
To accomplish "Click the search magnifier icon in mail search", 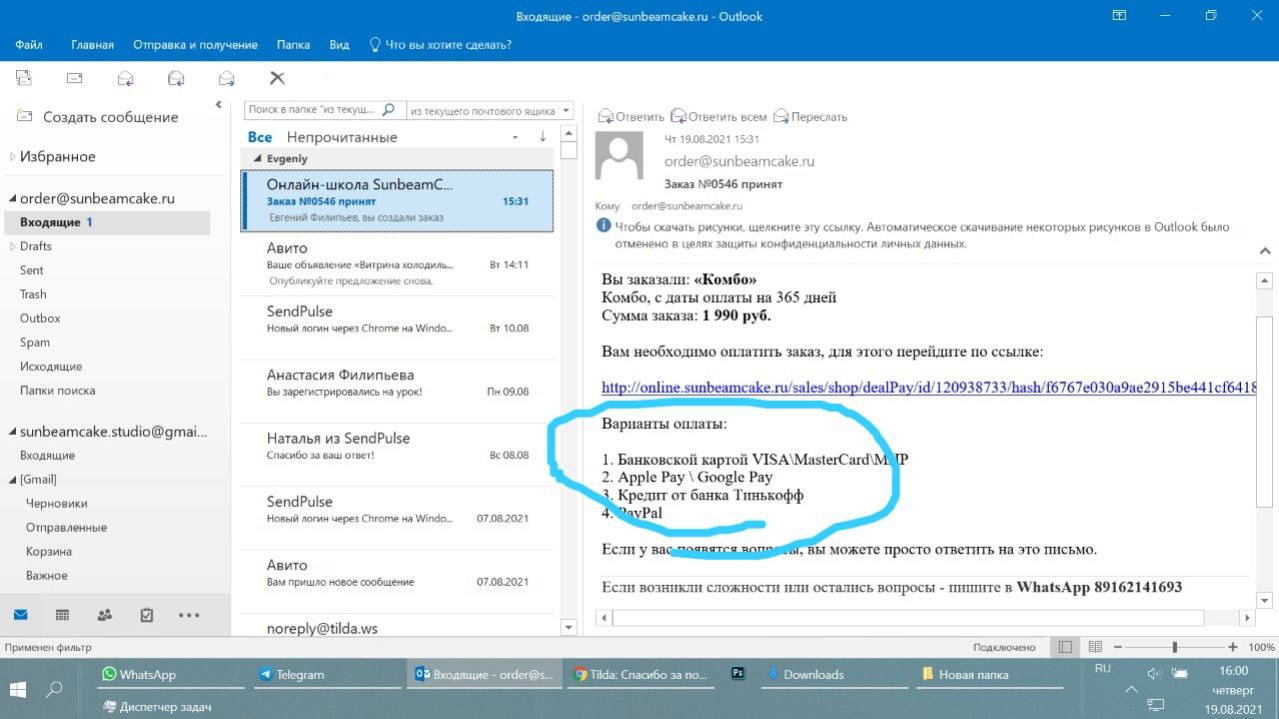I will point(388,110).
